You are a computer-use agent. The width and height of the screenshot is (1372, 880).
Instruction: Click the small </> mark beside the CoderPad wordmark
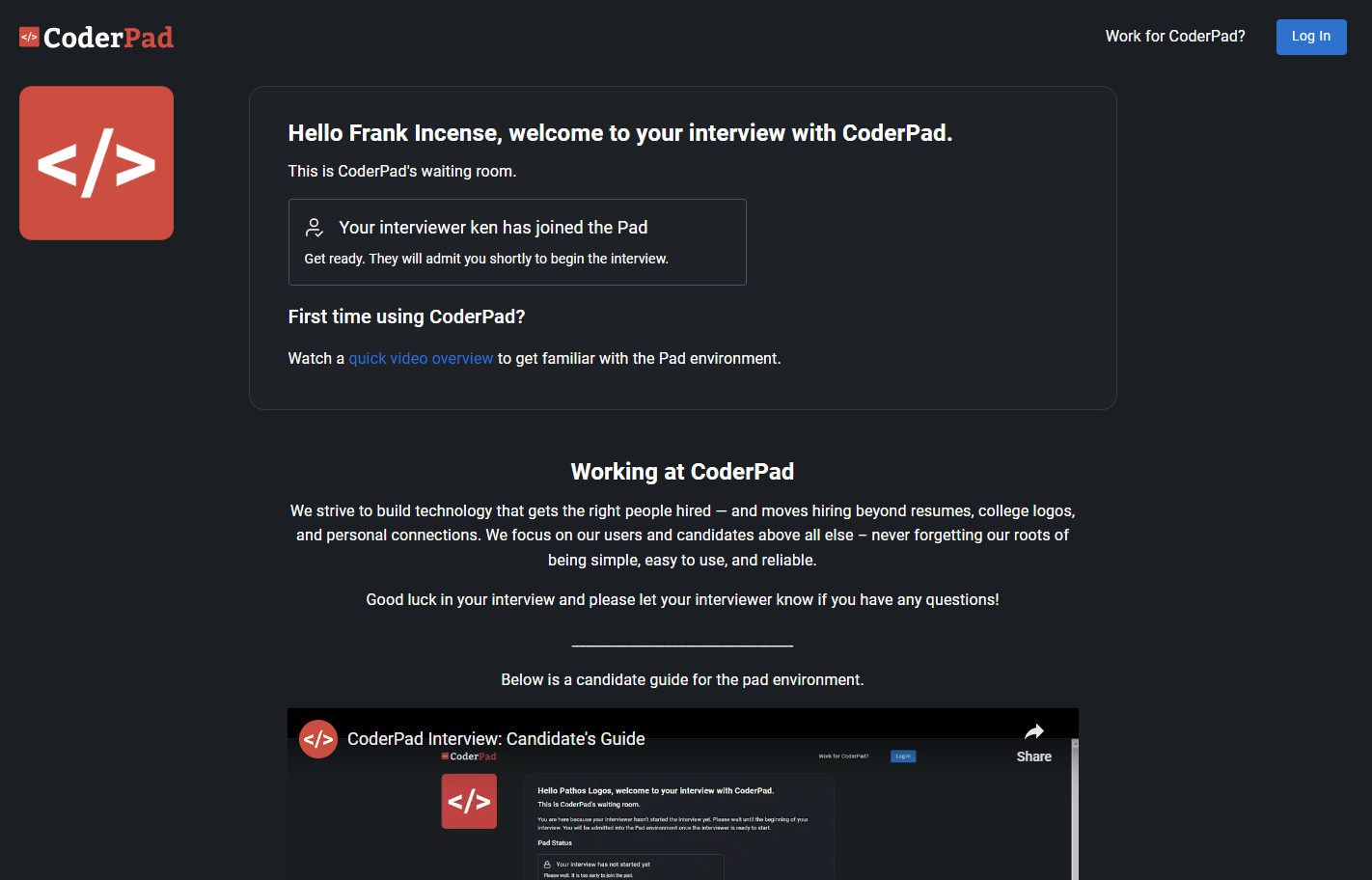point(28,36)
